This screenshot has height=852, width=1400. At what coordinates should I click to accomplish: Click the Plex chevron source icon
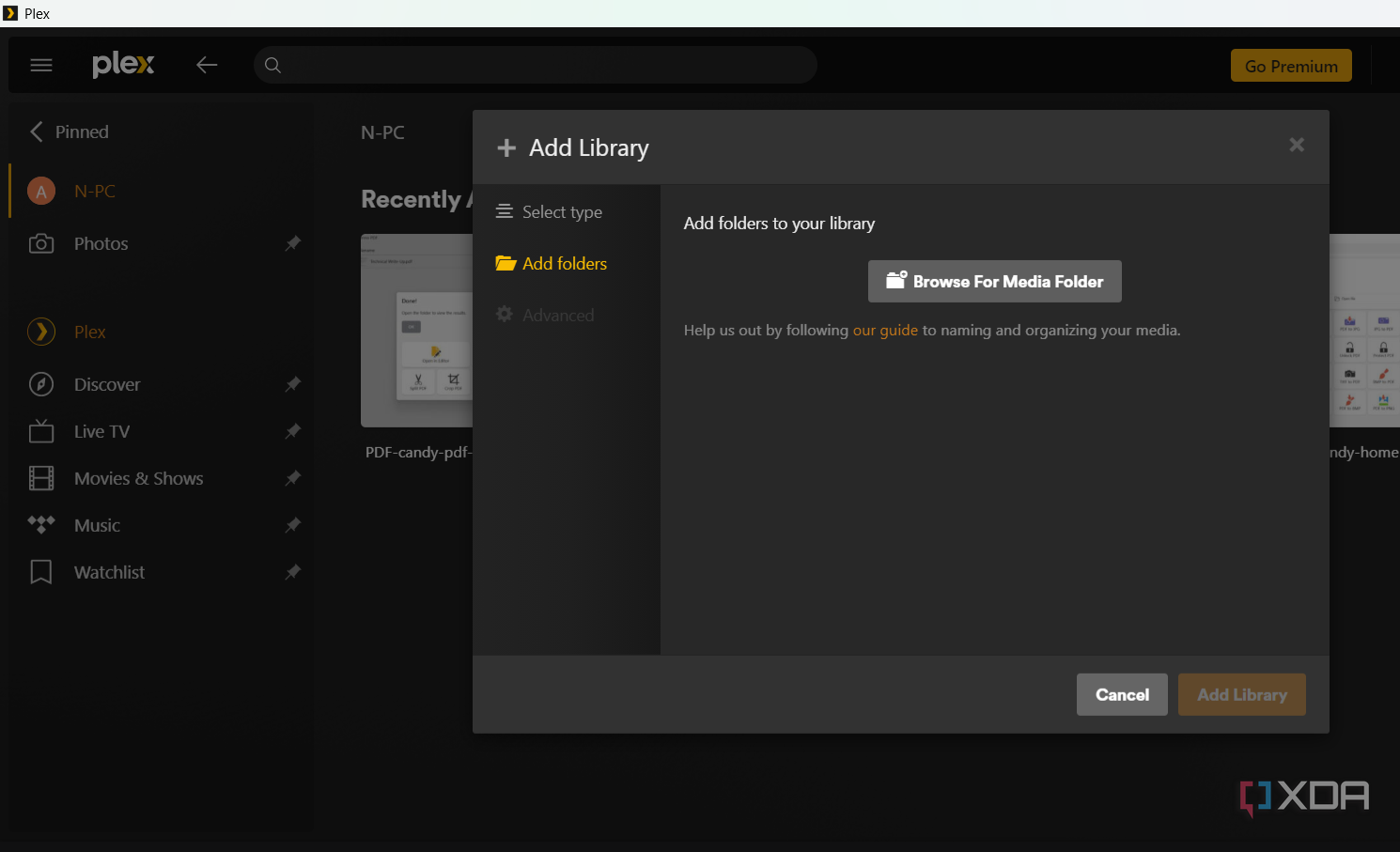coord(41,332)
